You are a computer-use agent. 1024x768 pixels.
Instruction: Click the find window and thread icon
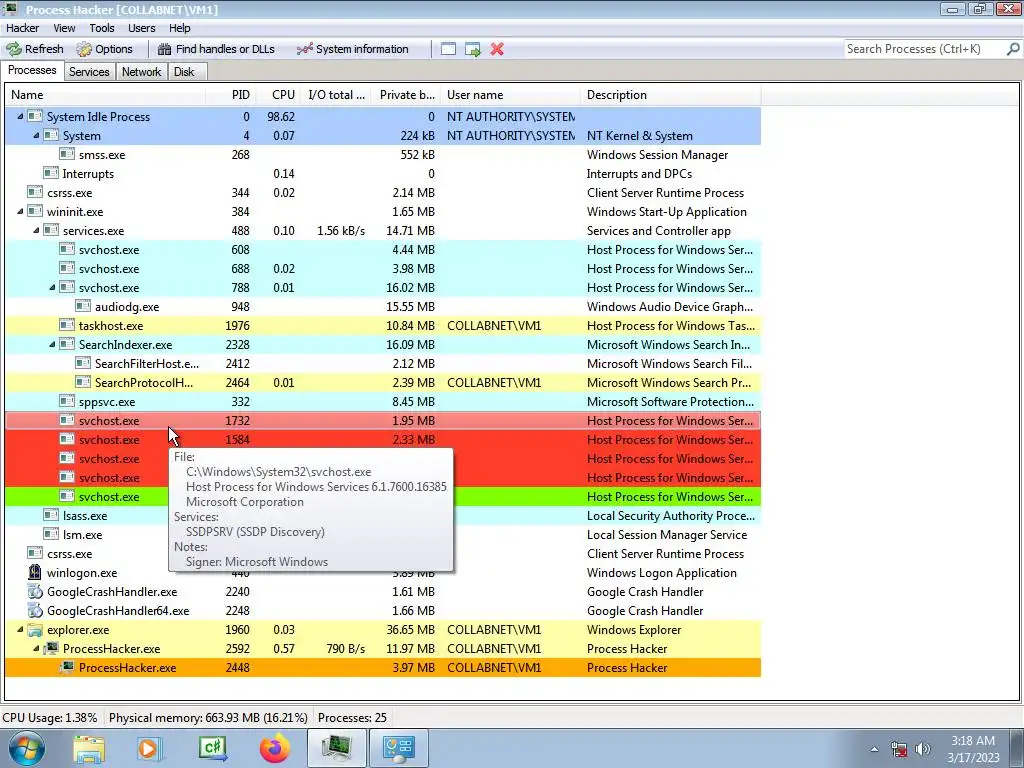pos(473,49)
